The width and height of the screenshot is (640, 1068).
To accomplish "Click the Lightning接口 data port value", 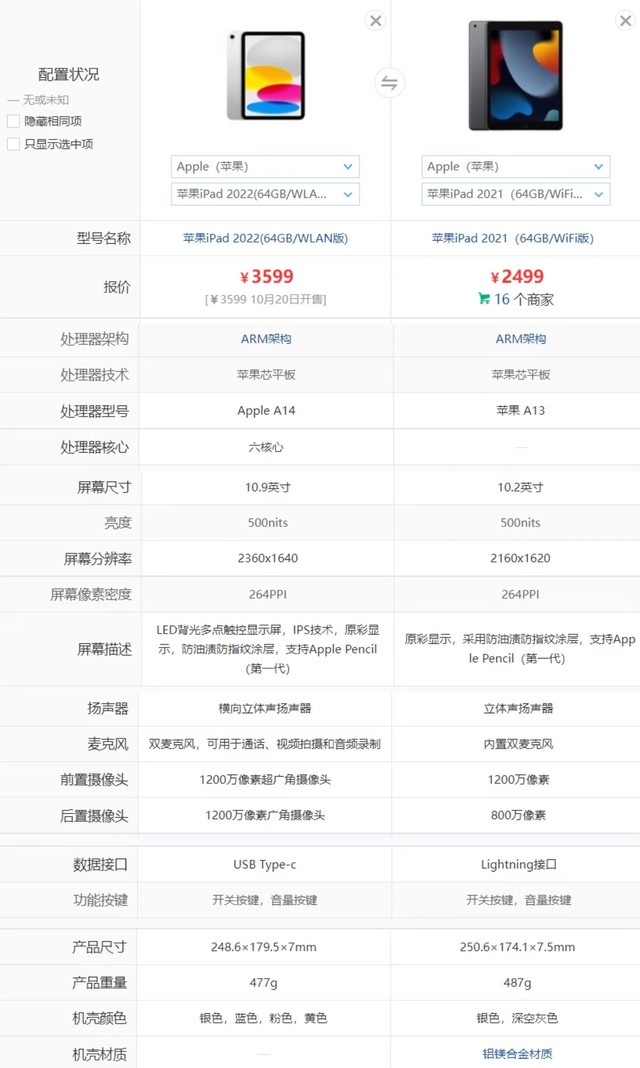I will pos(519,864).
